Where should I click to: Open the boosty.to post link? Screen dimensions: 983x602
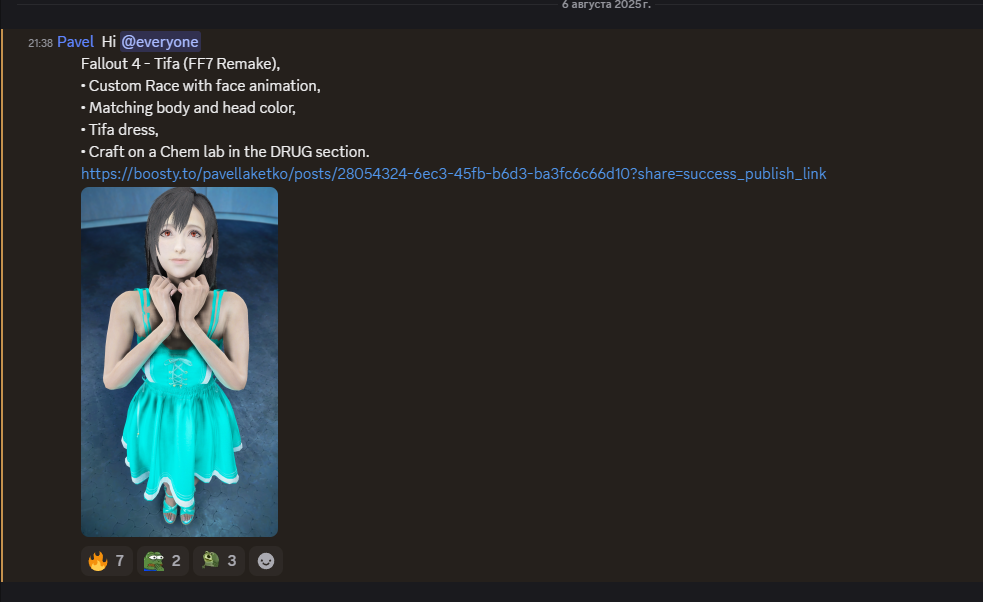(453, 174)
